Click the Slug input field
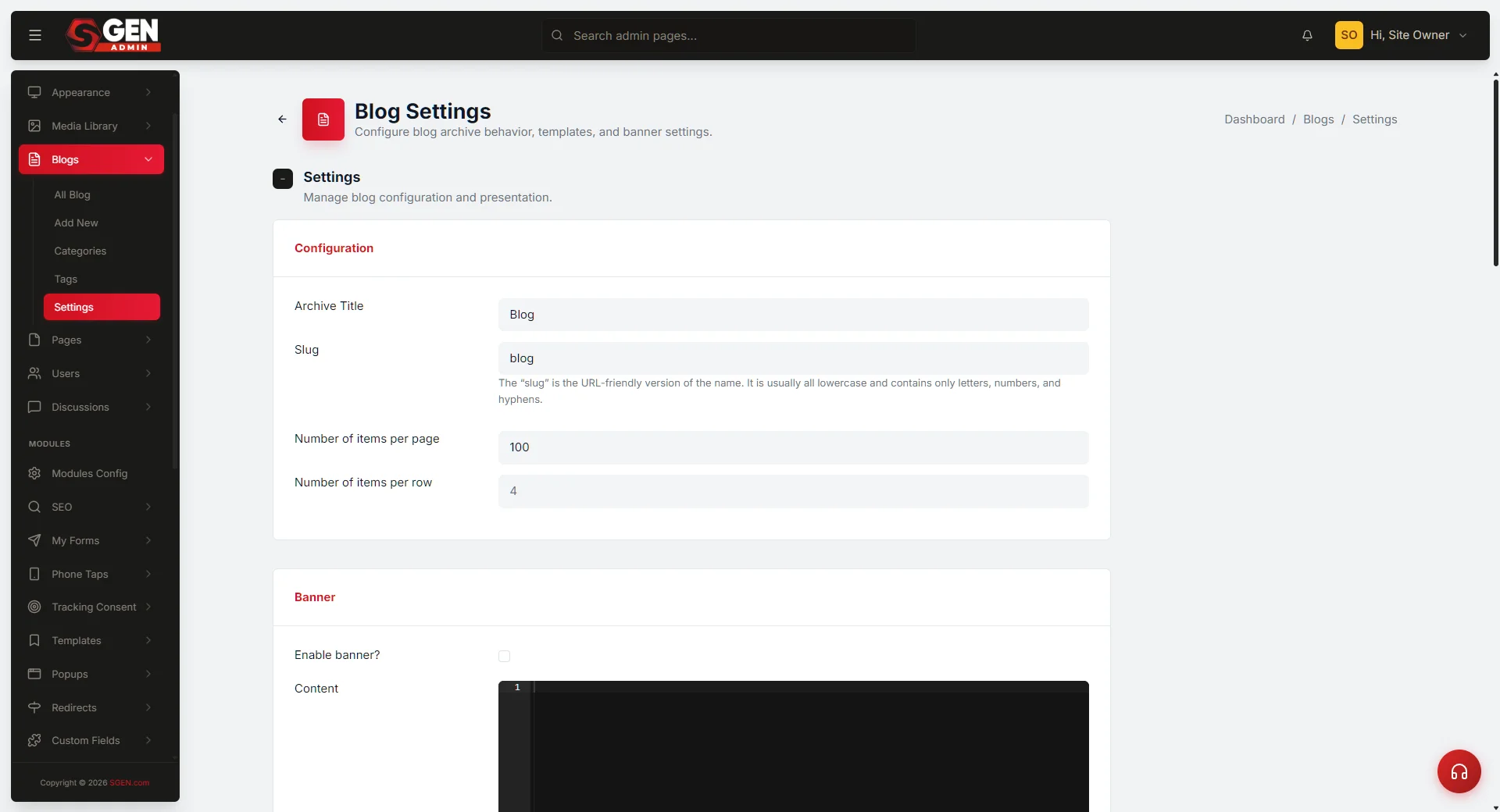Screen dimensions: 1500x812 793,358
